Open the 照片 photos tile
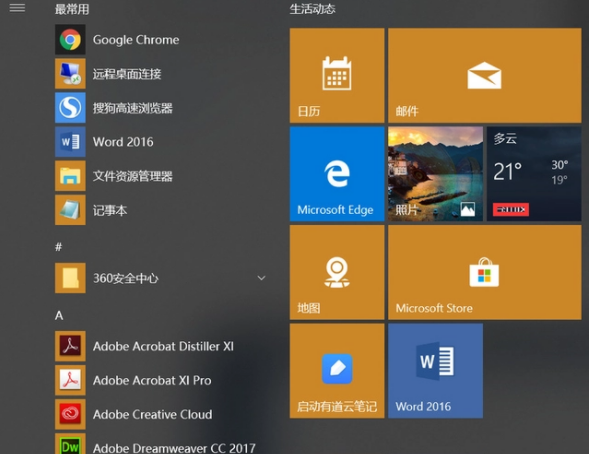This screenshot has height=454, width=591. [435, 174]
